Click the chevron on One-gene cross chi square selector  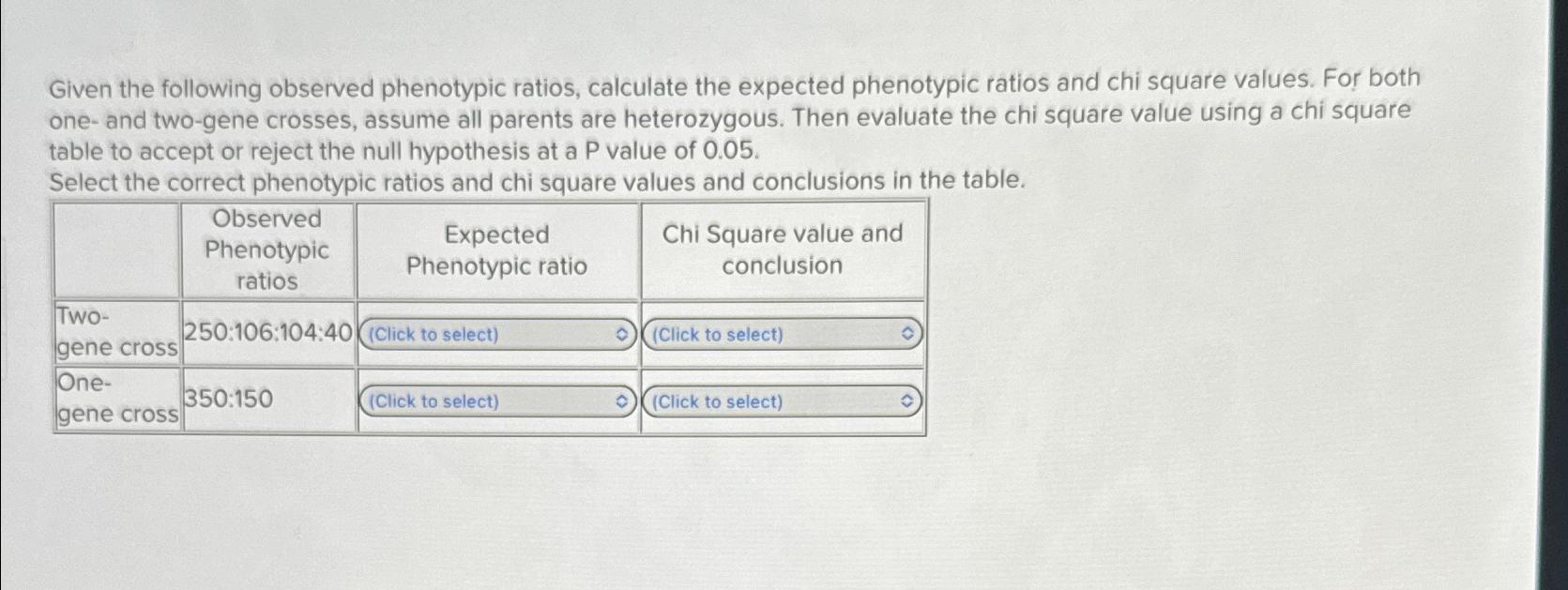(906, 401)
